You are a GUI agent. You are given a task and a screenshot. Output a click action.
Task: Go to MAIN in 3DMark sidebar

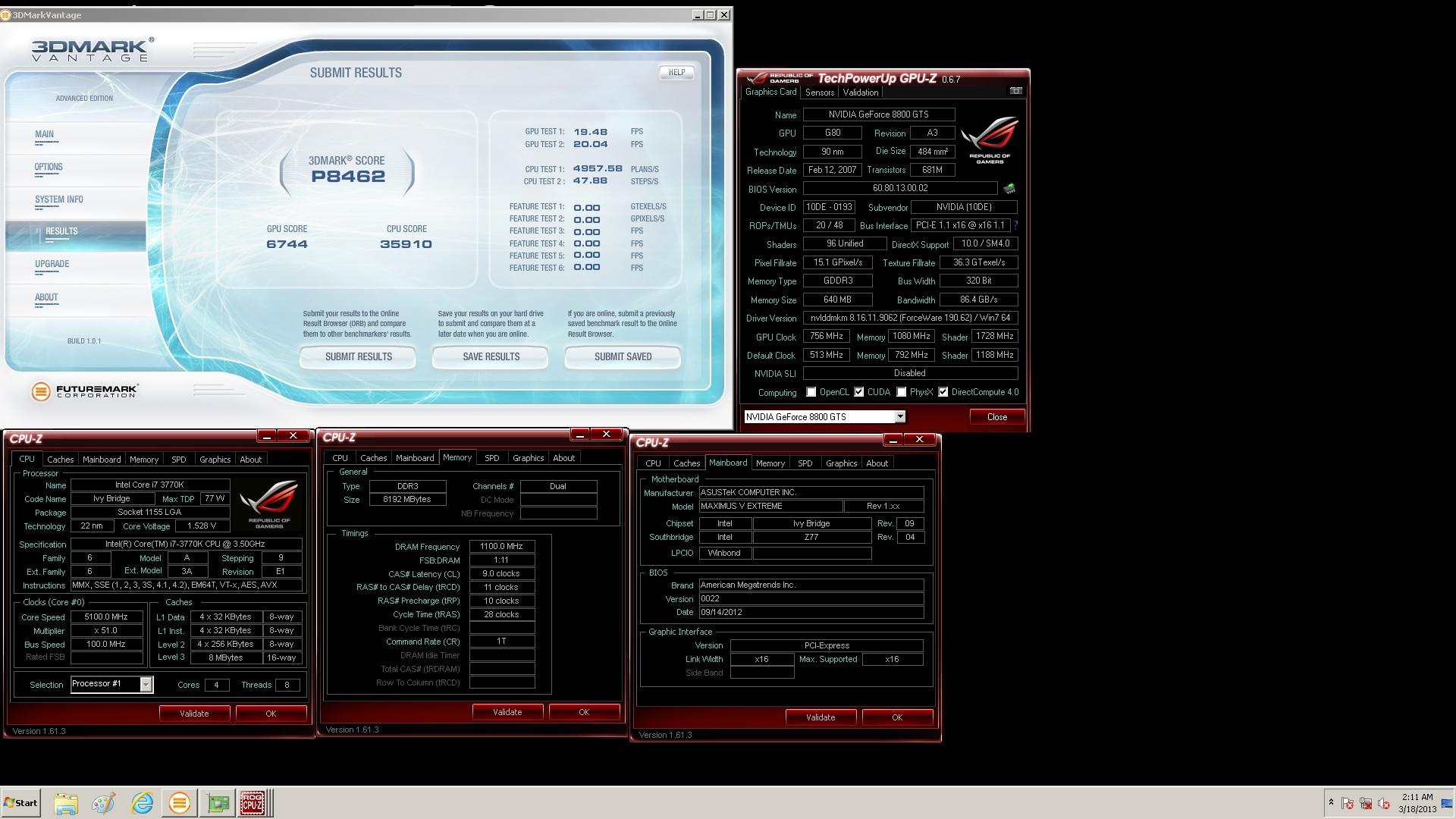point(44,134)
